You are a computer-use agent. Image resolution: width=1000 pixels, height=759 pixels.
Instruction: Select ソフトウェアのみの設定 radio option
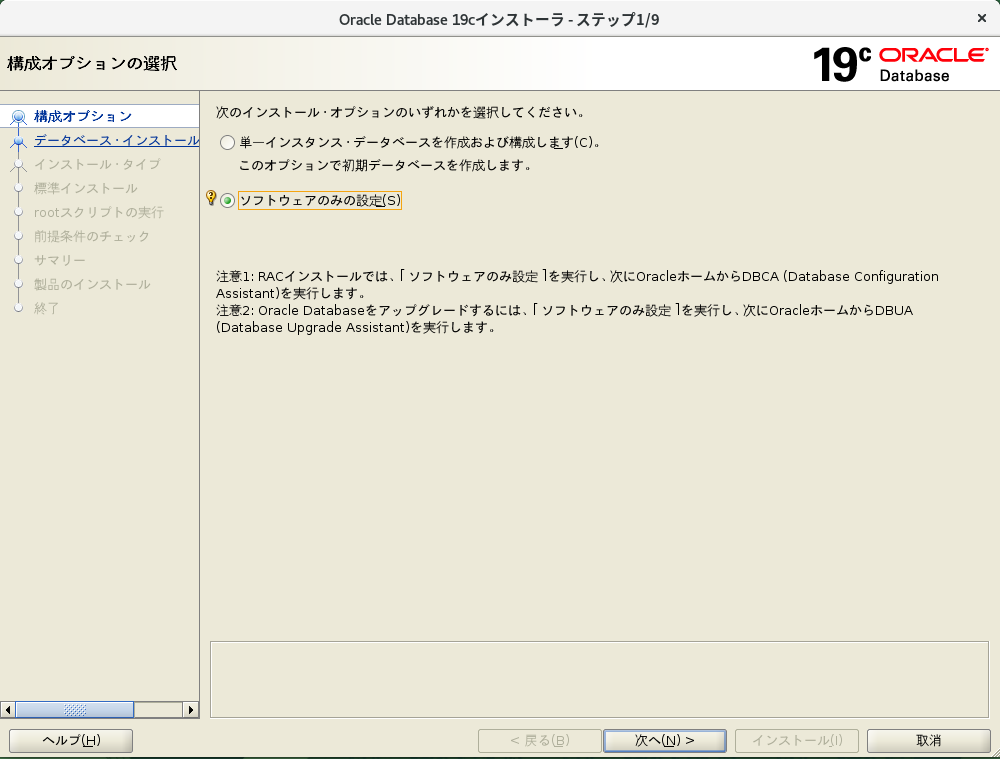pos(227,201)
